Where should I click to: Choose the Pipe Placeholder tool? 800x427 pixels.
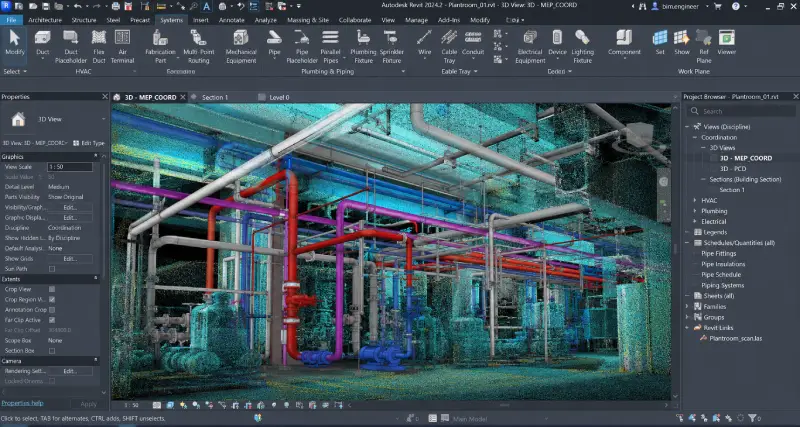[302, 46]
